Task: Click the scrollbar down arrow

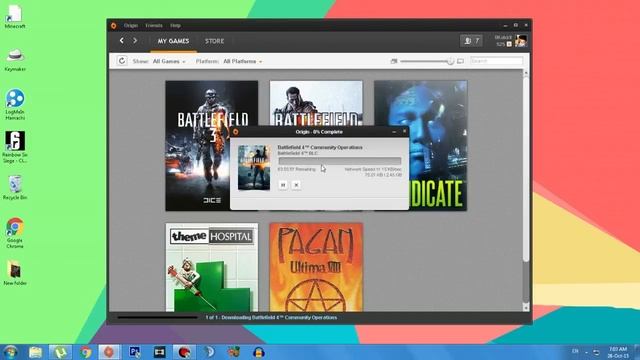Action: coord(526,307)
